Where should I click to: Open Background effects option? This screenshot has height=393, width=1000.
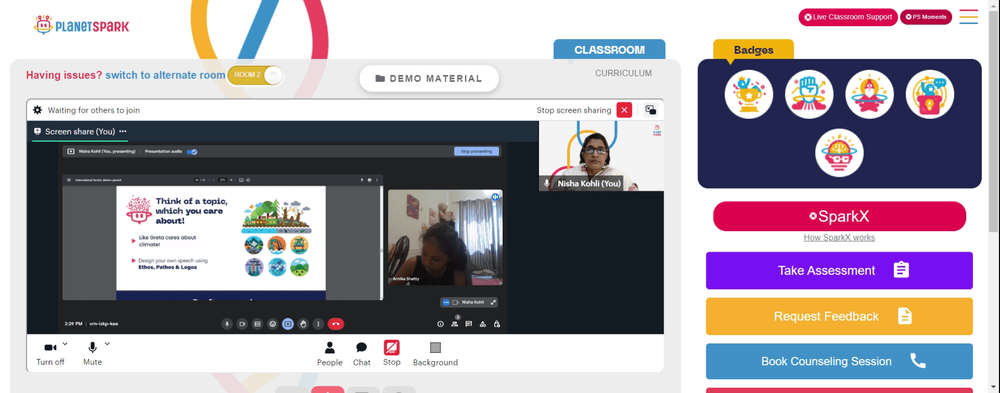click(436, 353)
